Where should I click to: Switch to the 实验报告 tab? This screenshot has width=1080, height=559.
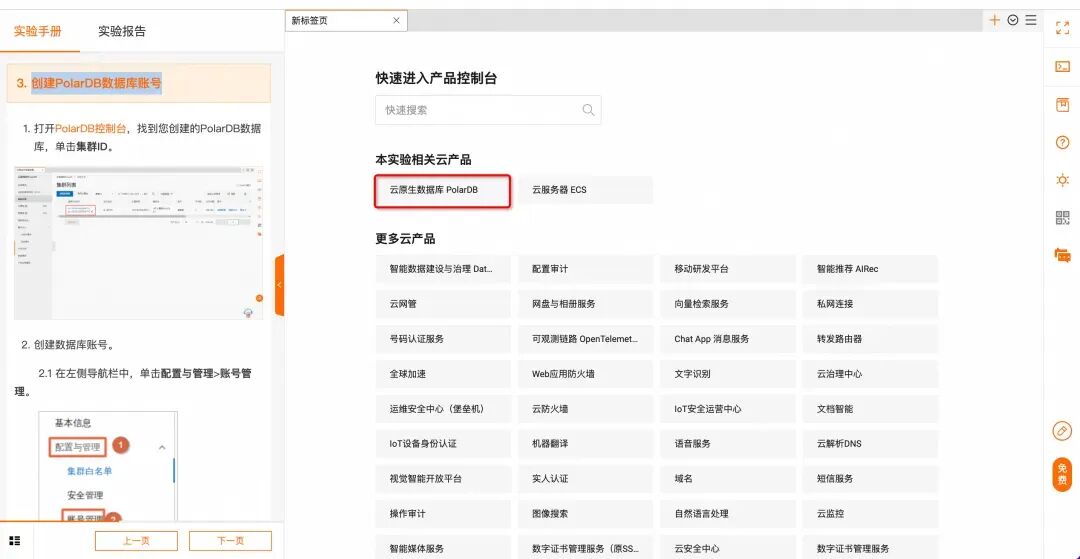pos(122,31)
